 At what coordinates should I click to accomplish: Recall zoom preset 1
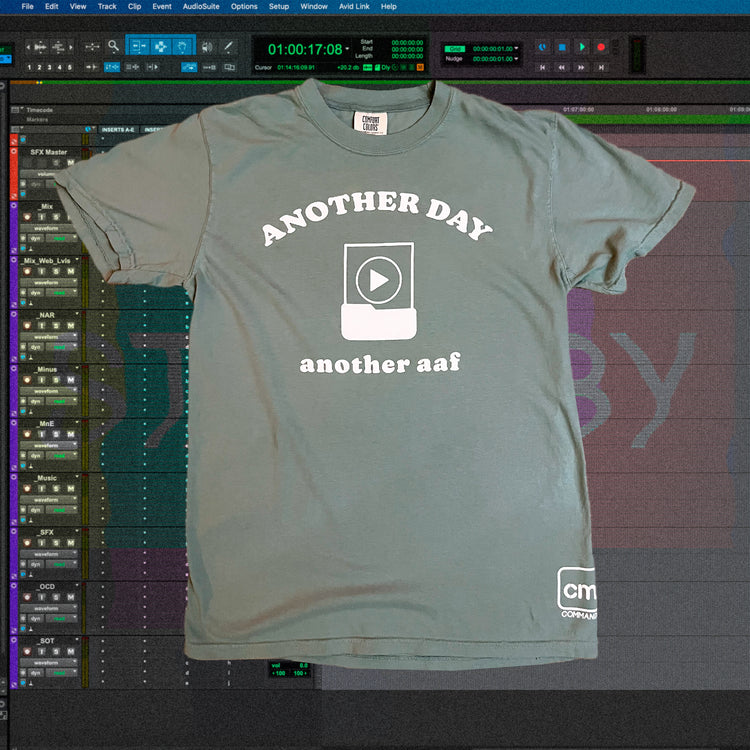click(29, 67)
